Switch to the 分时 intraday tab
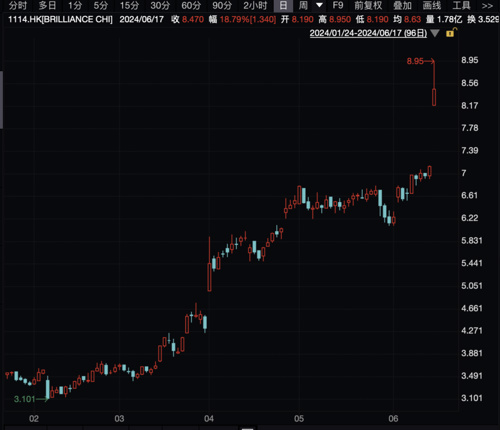 (17, 5)
